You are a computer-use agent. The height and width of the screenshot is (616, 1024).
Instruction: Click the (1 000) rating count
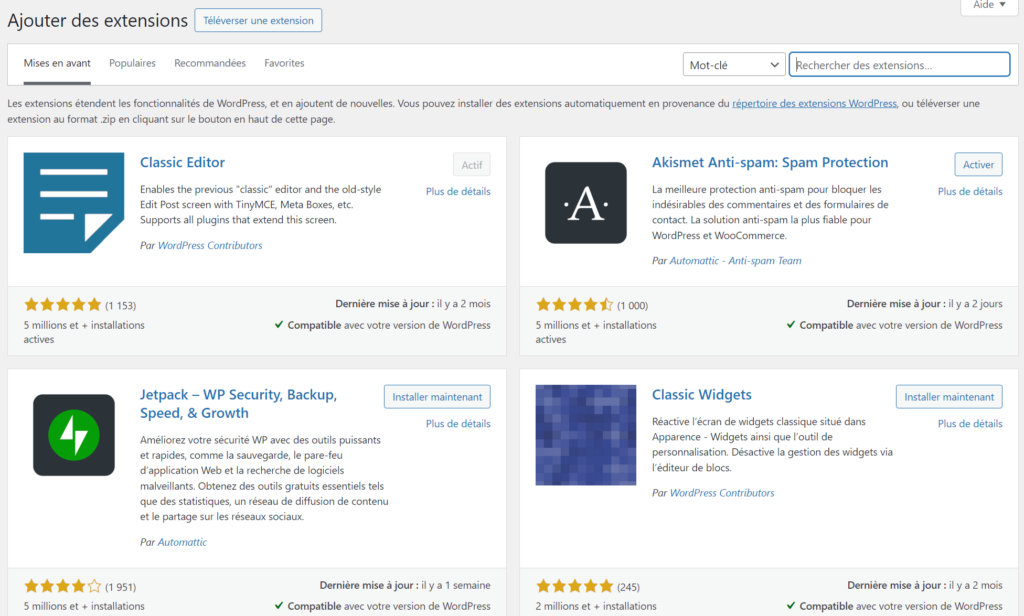(633, 306)
